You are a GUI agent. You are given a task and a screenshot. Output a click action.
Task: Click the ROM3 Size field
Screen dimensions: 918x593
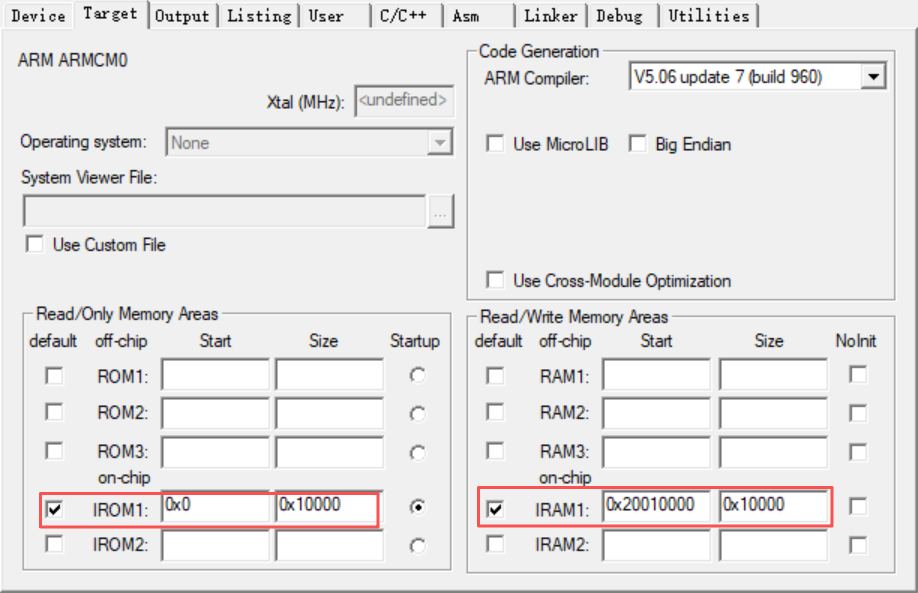(x=330, y=452)
